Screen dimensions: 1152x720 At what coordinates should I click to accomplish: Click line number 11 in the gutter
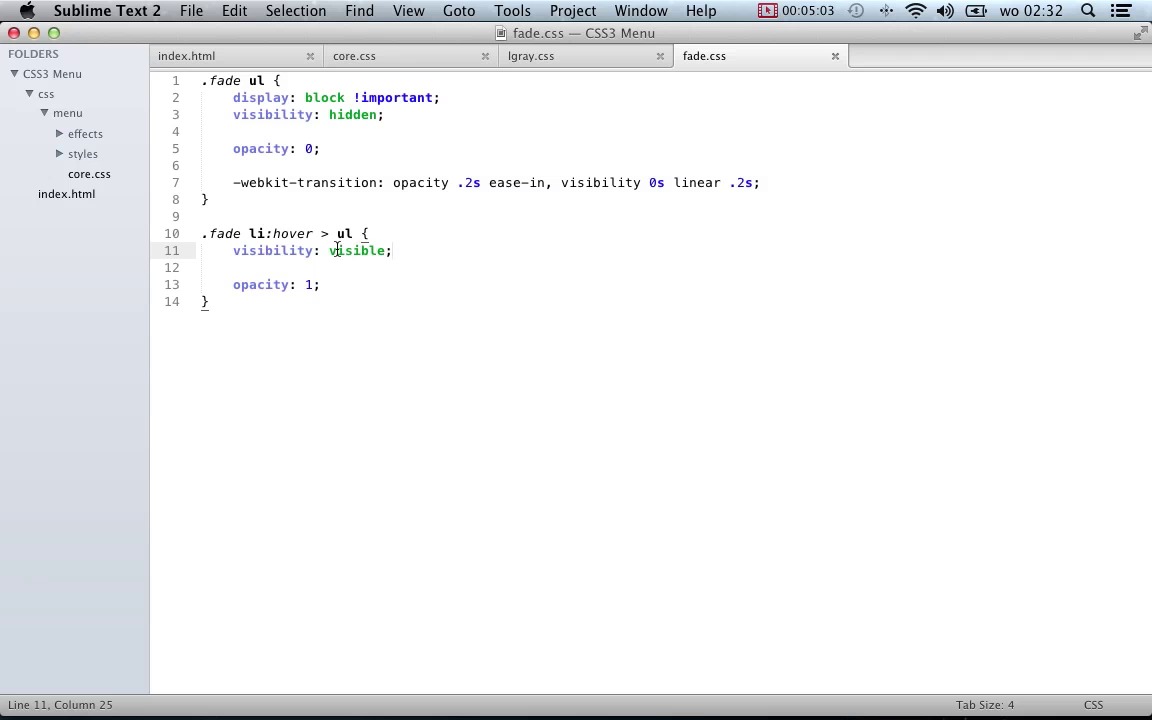click(x=172, y=251)
